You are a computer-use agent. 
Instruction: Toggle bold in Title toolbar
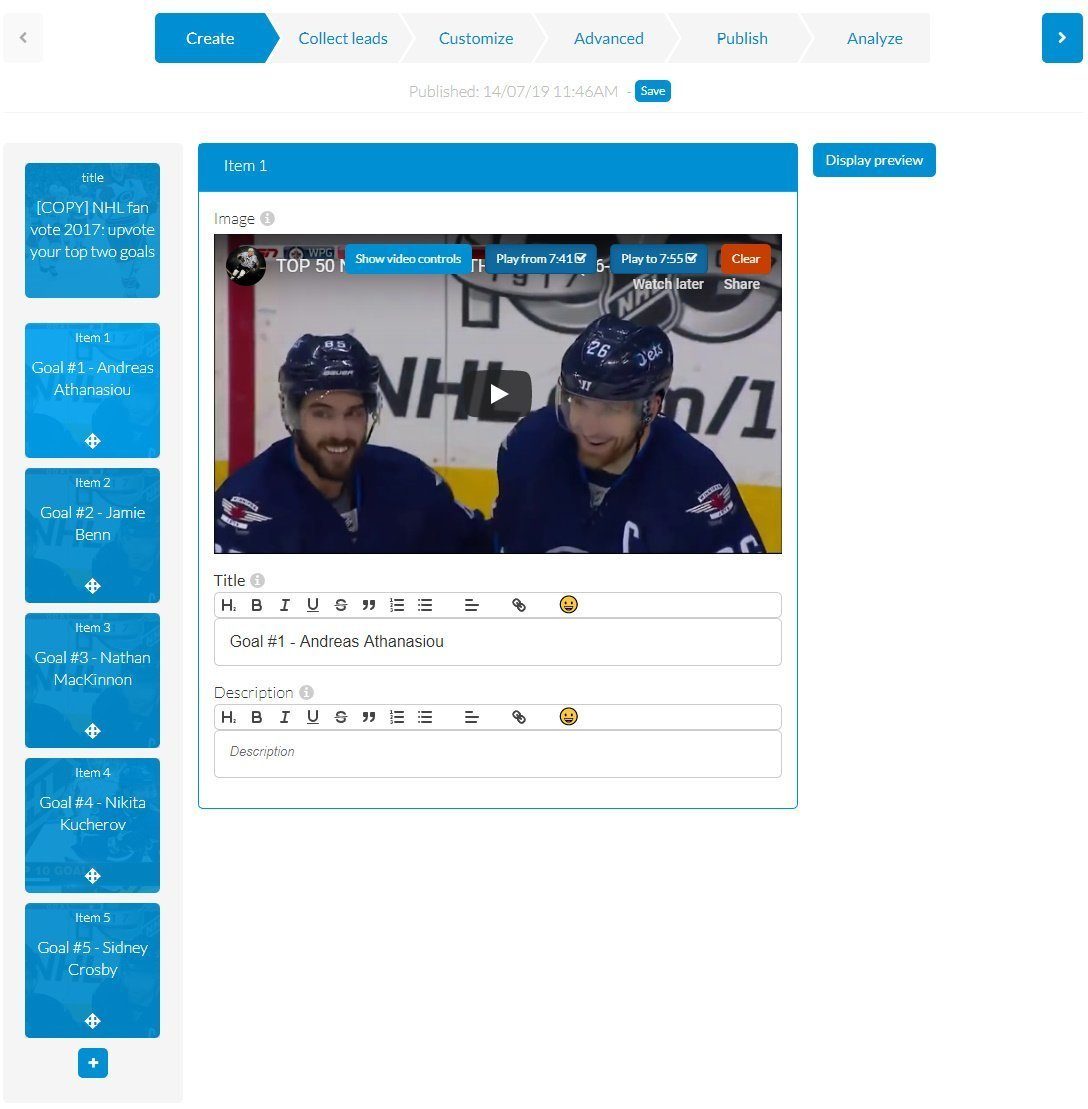(x=257, y=605)
